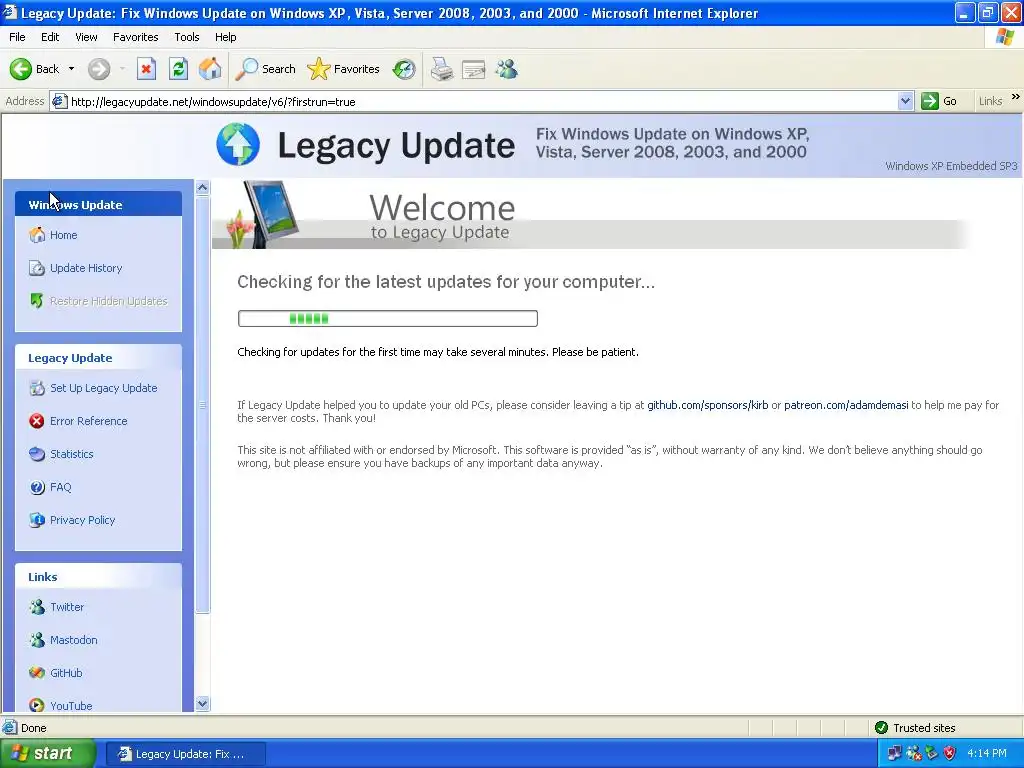
Task: Open the Privacy Policy link
Action: pyautogui.click(x=82, y=520)
